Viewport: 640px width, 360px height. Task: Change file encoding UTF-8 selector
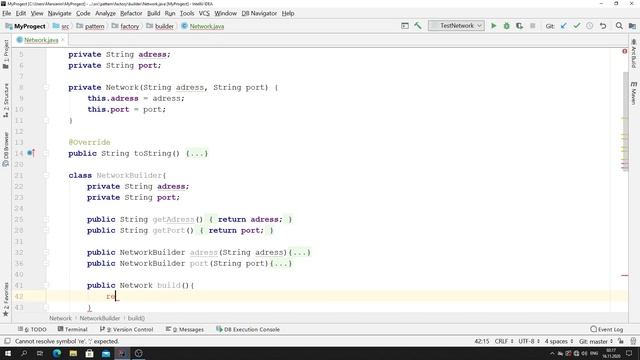[529, 341]
